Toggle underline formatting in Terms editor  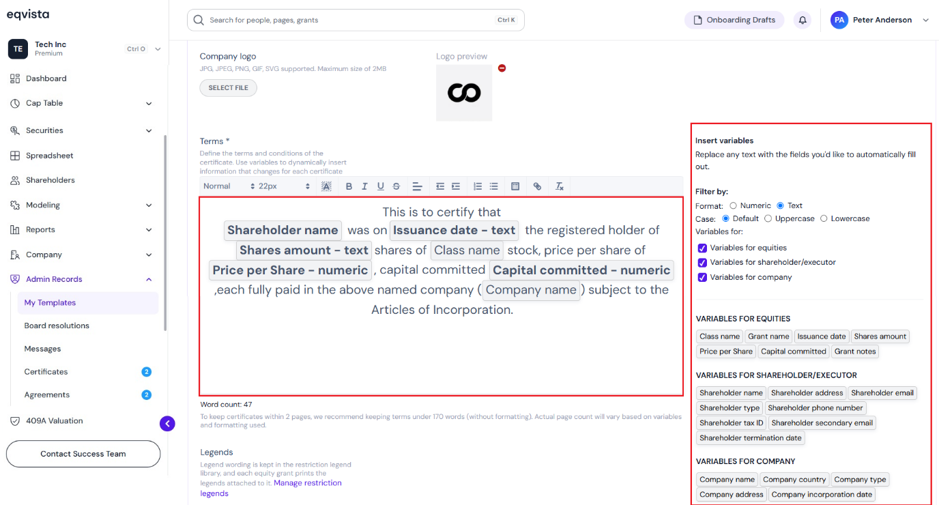(380, 186)
